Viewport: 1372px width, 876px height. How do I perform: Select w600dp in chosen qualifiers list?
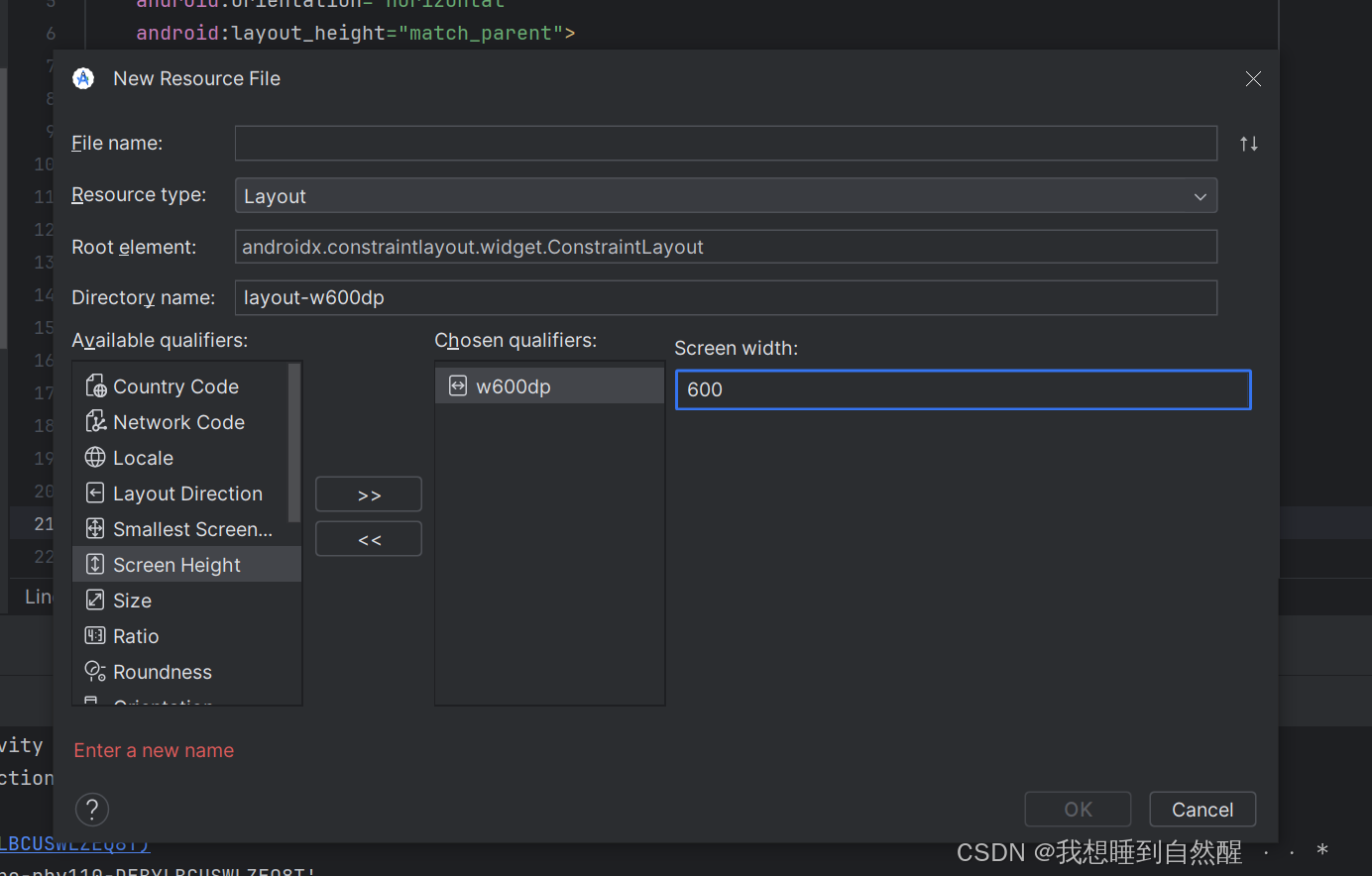(x=549, y=385)
